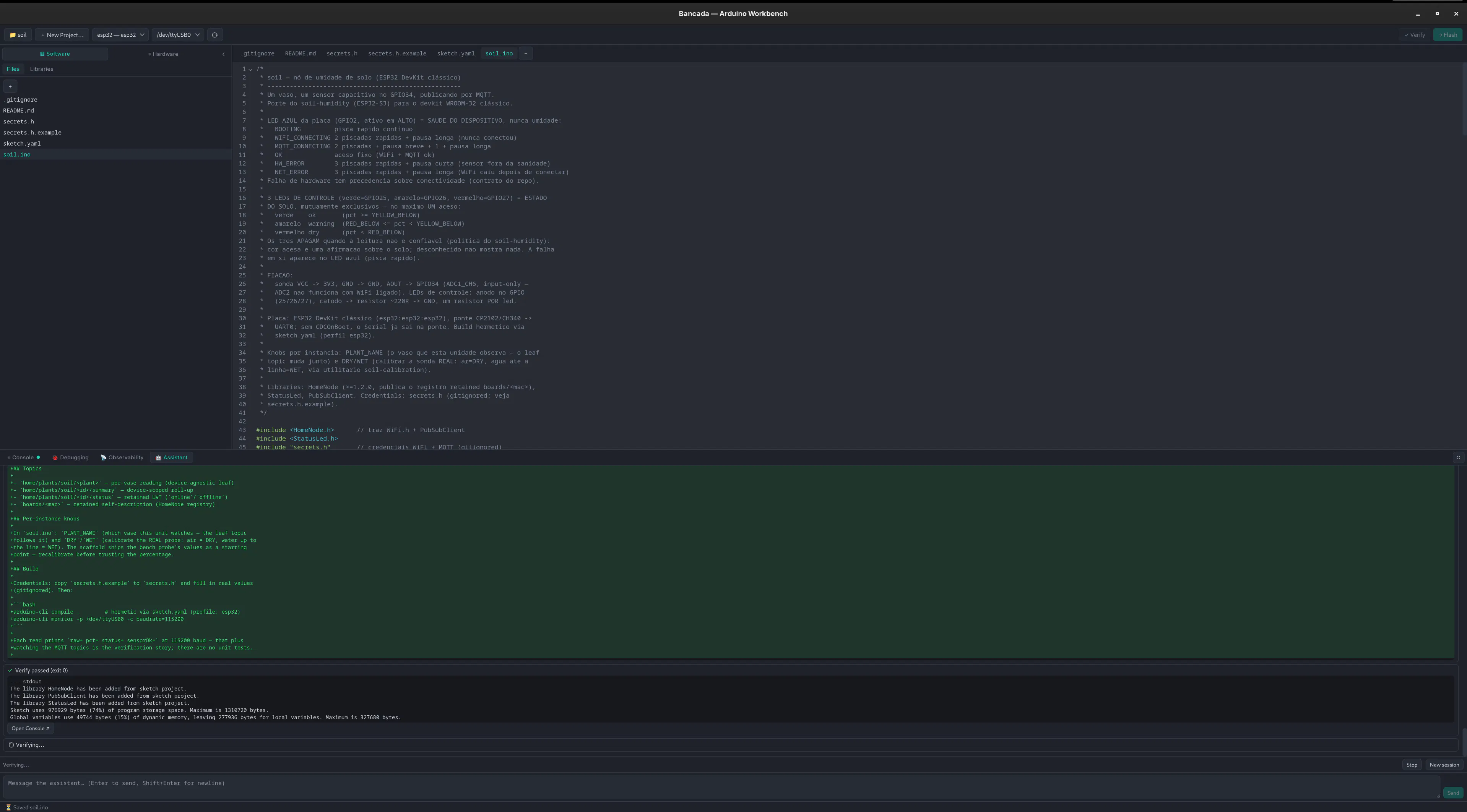The image size is (1467, 812).
Task: Click the Verifying… spinner row
Action: (x=730, y=745)
